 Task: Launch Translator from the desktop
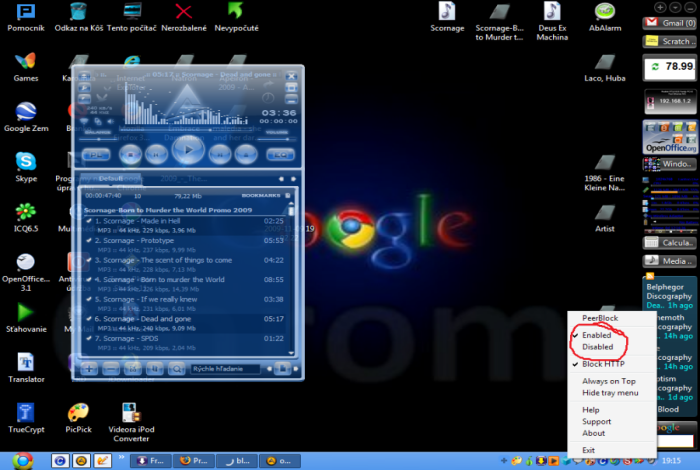point(26,368)
